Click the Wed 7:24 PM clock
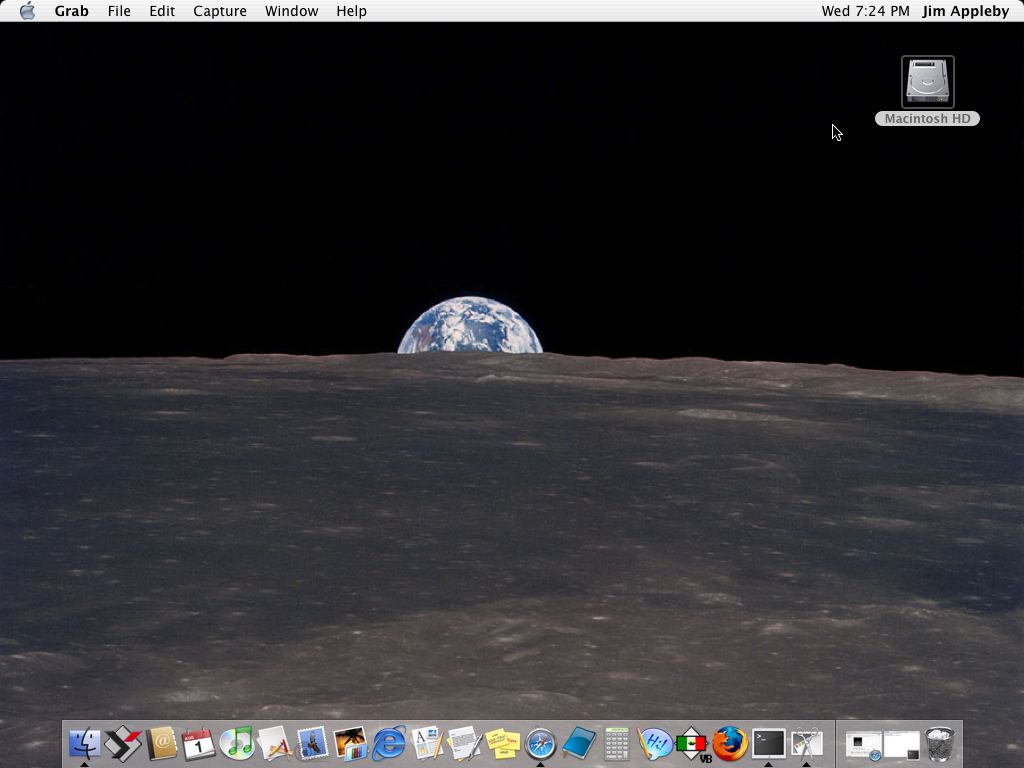1024x768 pixels. 865,11
